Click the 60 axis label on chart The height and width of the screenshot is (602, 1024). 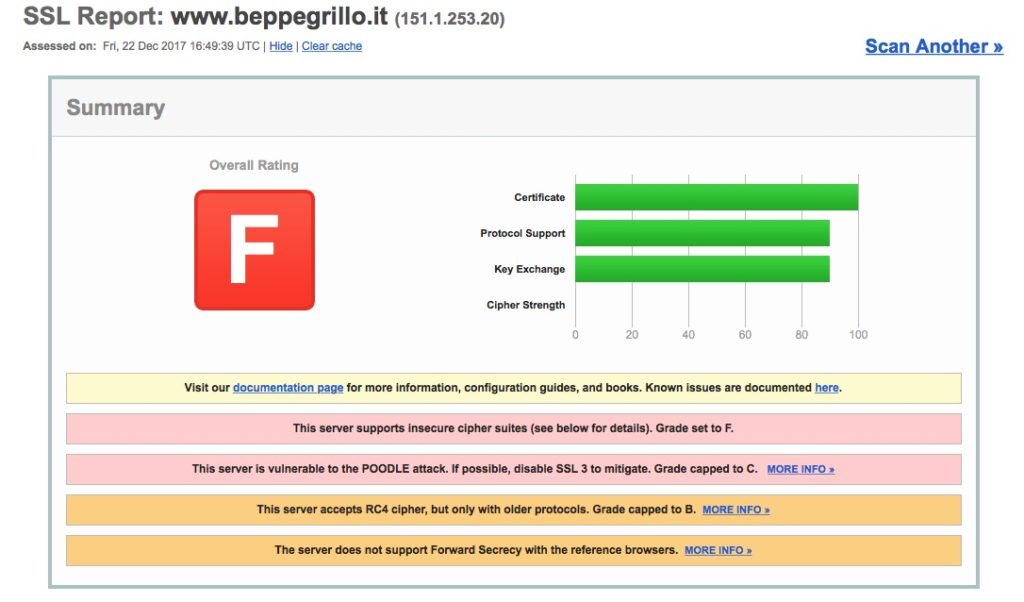pos(745,335)
